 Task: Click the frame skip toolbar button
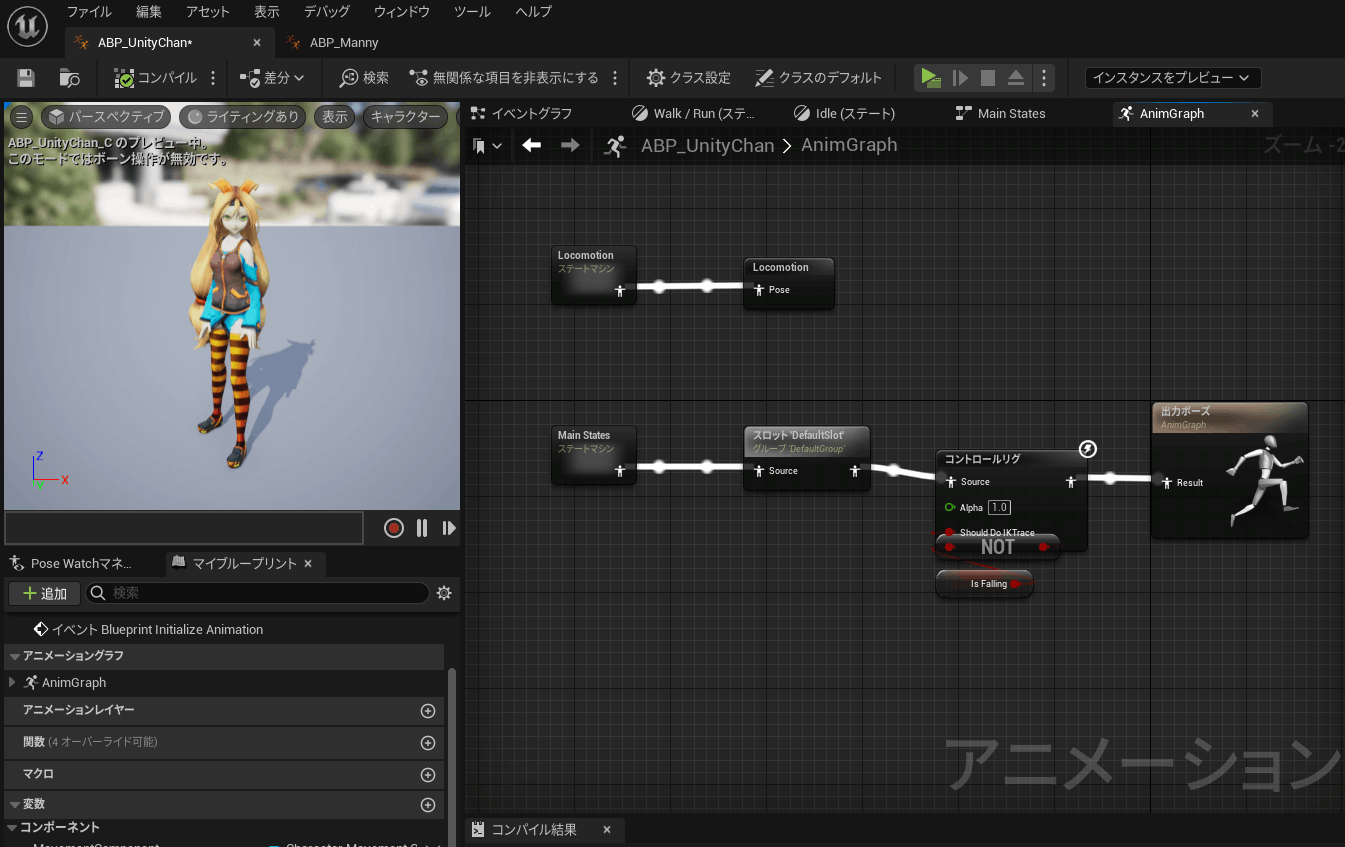click(x=960, y=78)
